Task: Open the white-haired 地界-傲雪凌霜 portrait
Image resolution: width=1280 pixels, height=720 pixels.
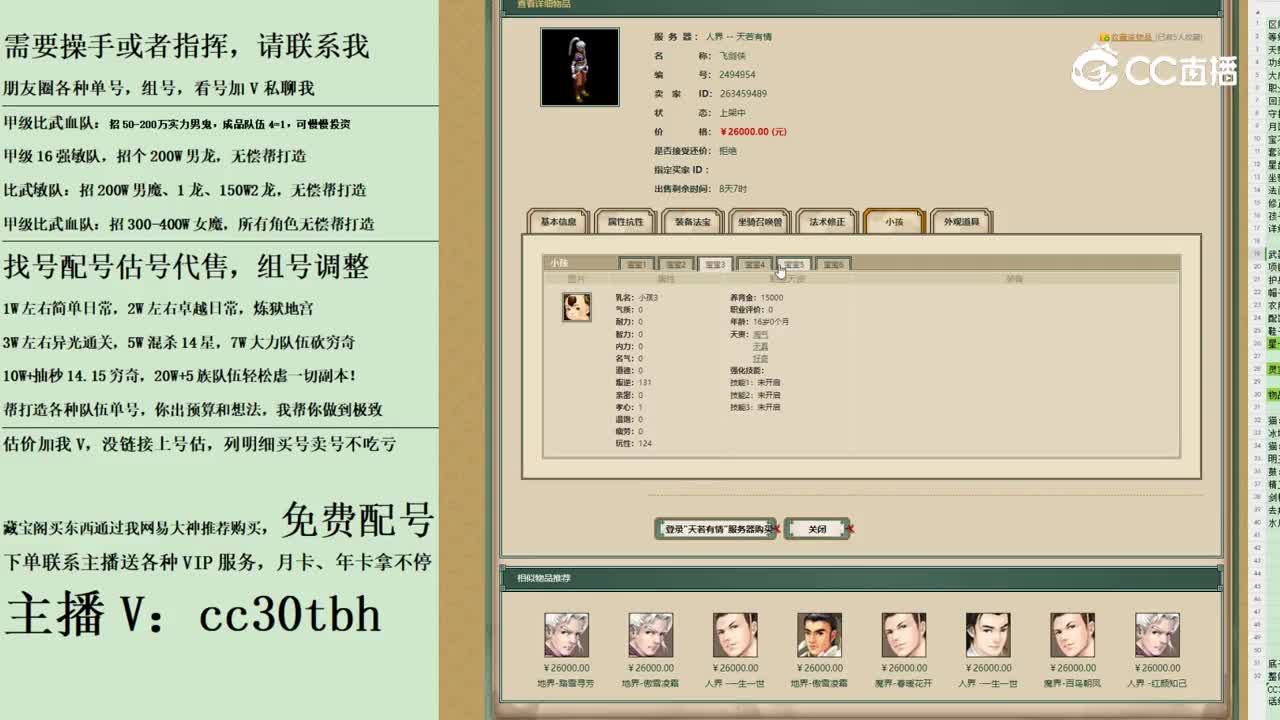Action: tap(650, 635)
